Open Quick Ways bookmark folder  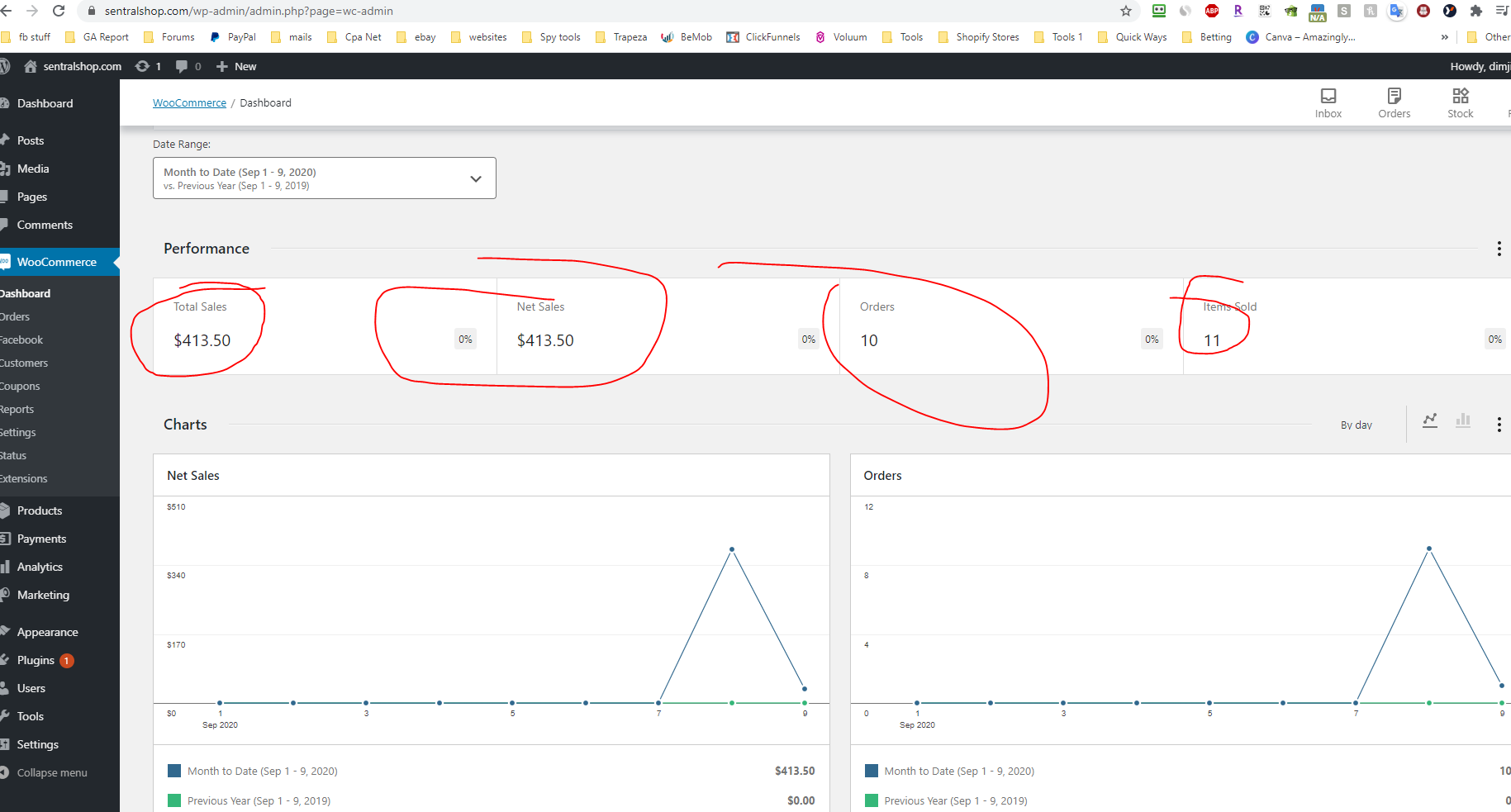click(1133, 37)
